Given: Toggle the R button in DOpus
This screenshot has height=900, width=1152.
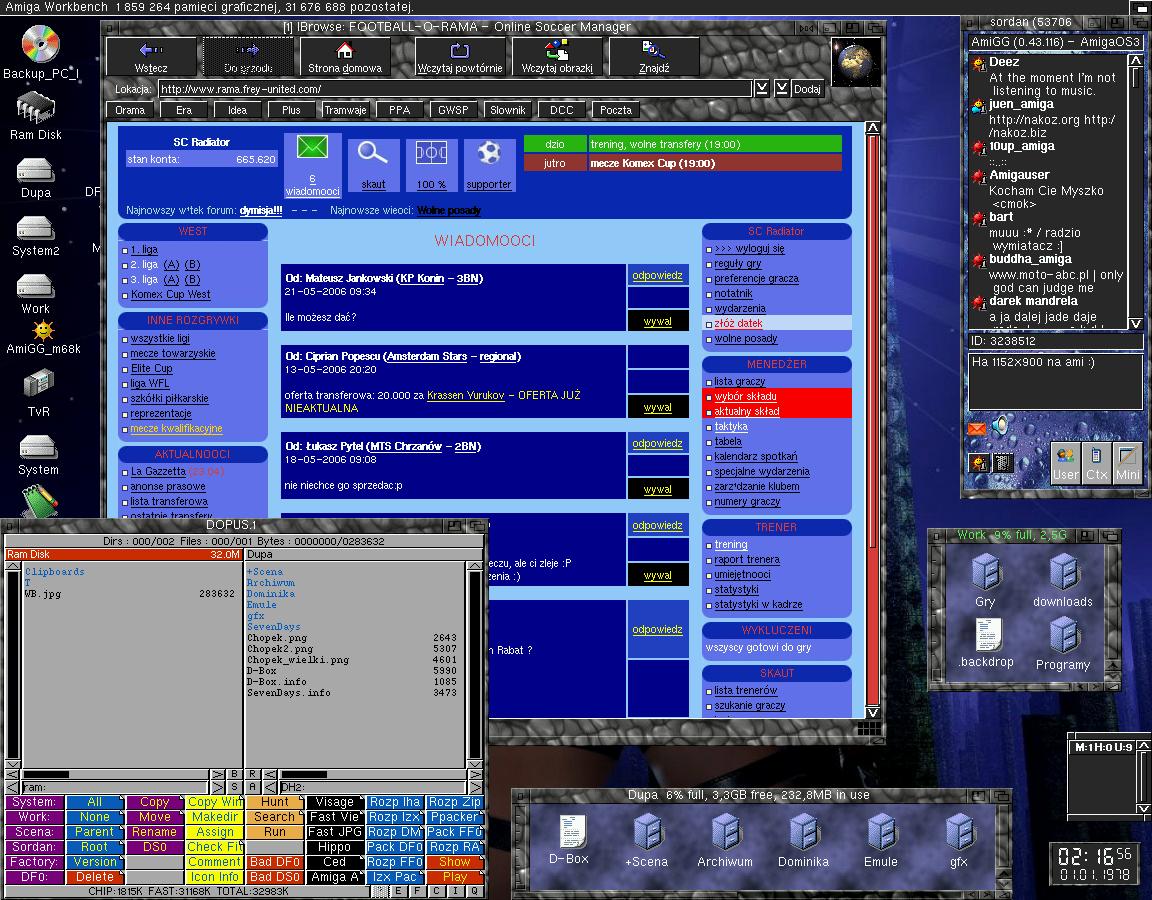Looking at the screenshot, I should [x=252, y=774].
